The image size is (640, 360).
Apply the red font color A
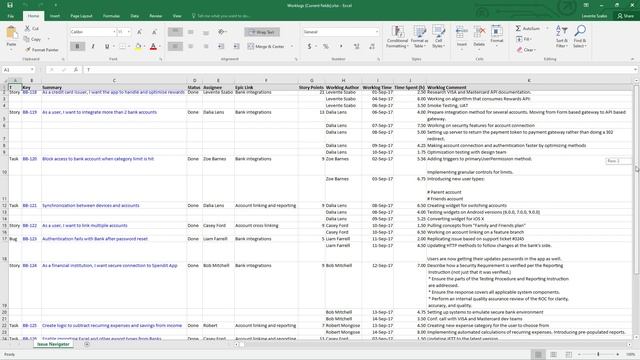click(x=153, y=47)
